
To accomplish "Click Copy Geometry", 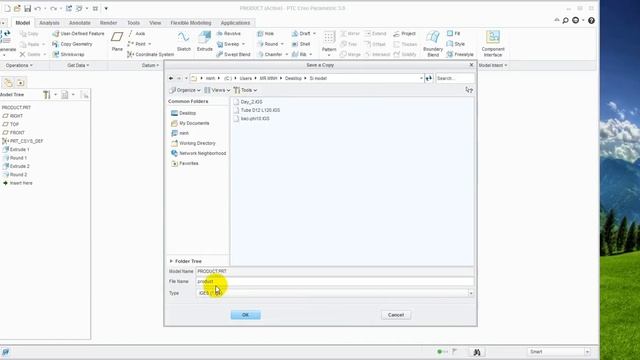I will (73, 44).
